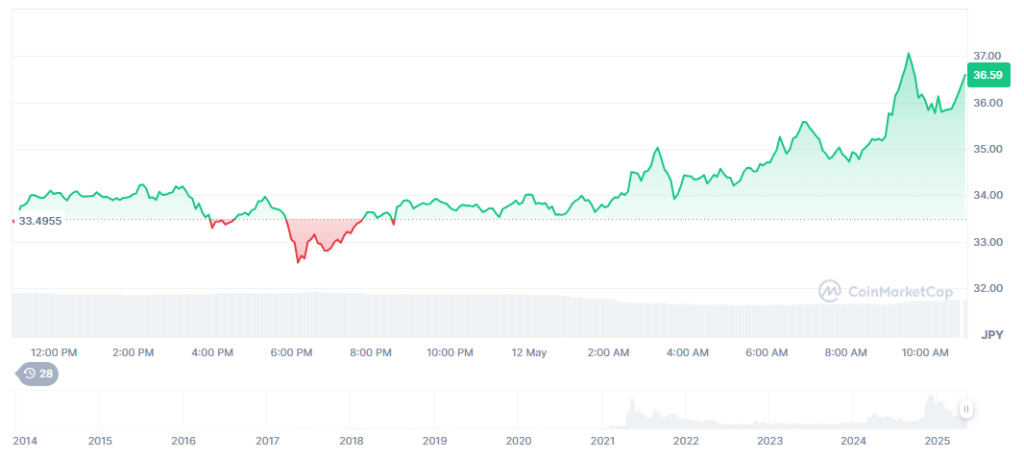Click the 10:00 PM time axis label
Viewport: 1024px width, 459px height.
tap(449, 353)
